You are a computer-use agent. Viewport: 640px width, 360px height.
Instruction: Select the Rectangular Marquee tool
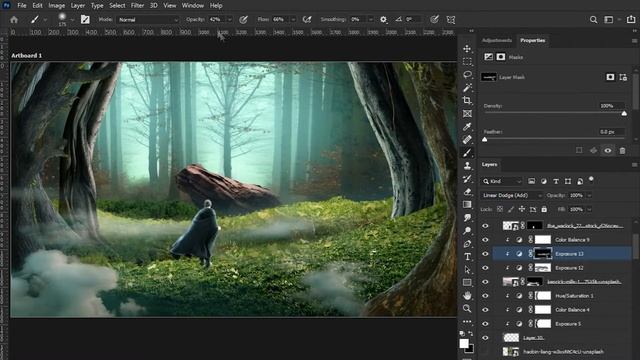[467, 62]
